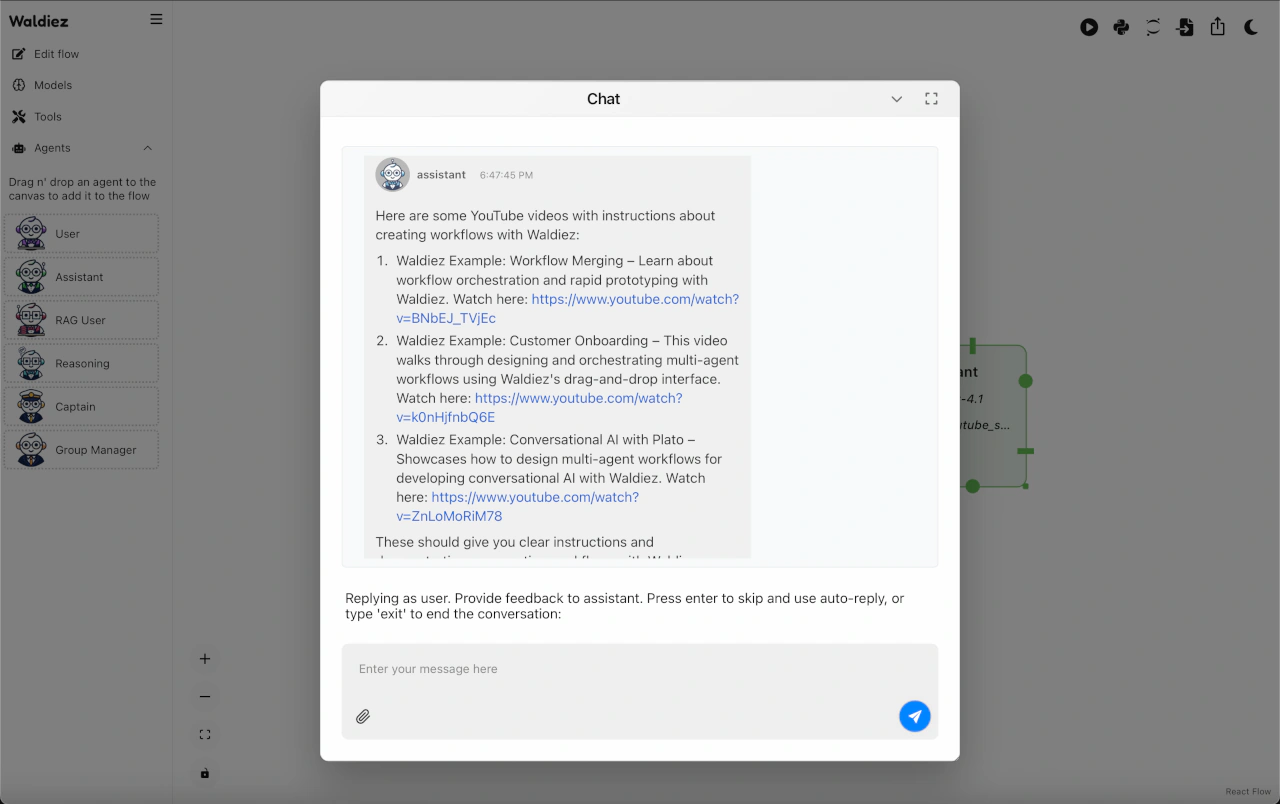Collapse the sidebar with the hamburger icon
Image resolution: width=1280 pixels, height=804 pixels.
tap(156, 19)
